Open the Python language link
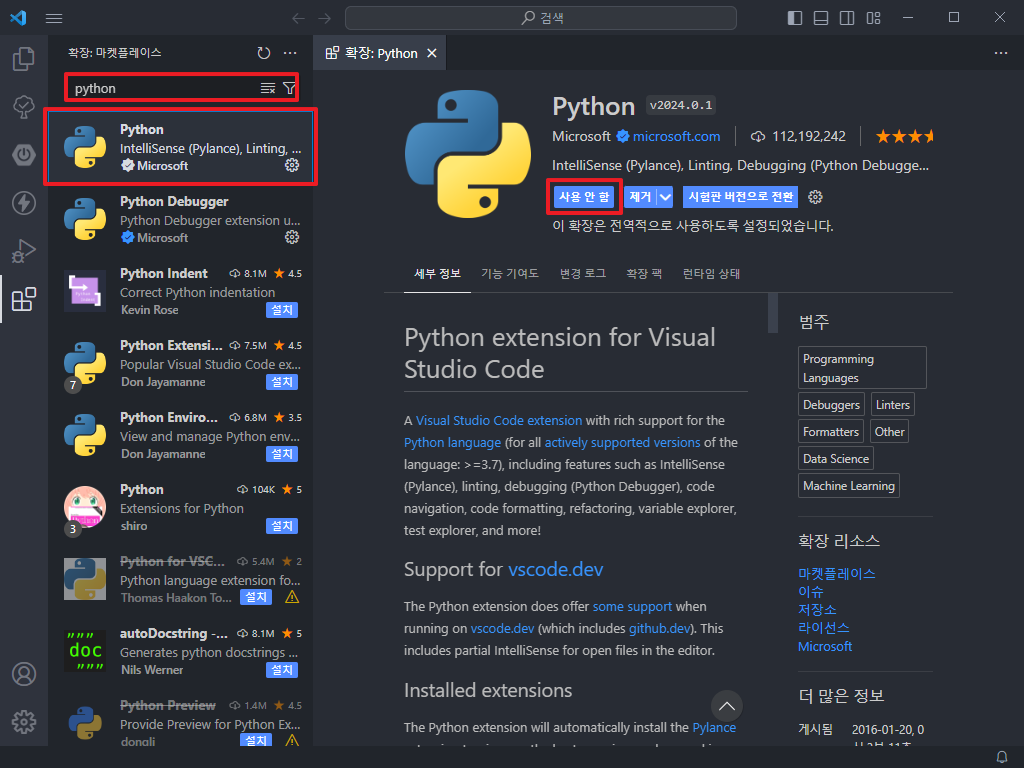The height and width of the screenshot is (768, 1024). [453, 443]
